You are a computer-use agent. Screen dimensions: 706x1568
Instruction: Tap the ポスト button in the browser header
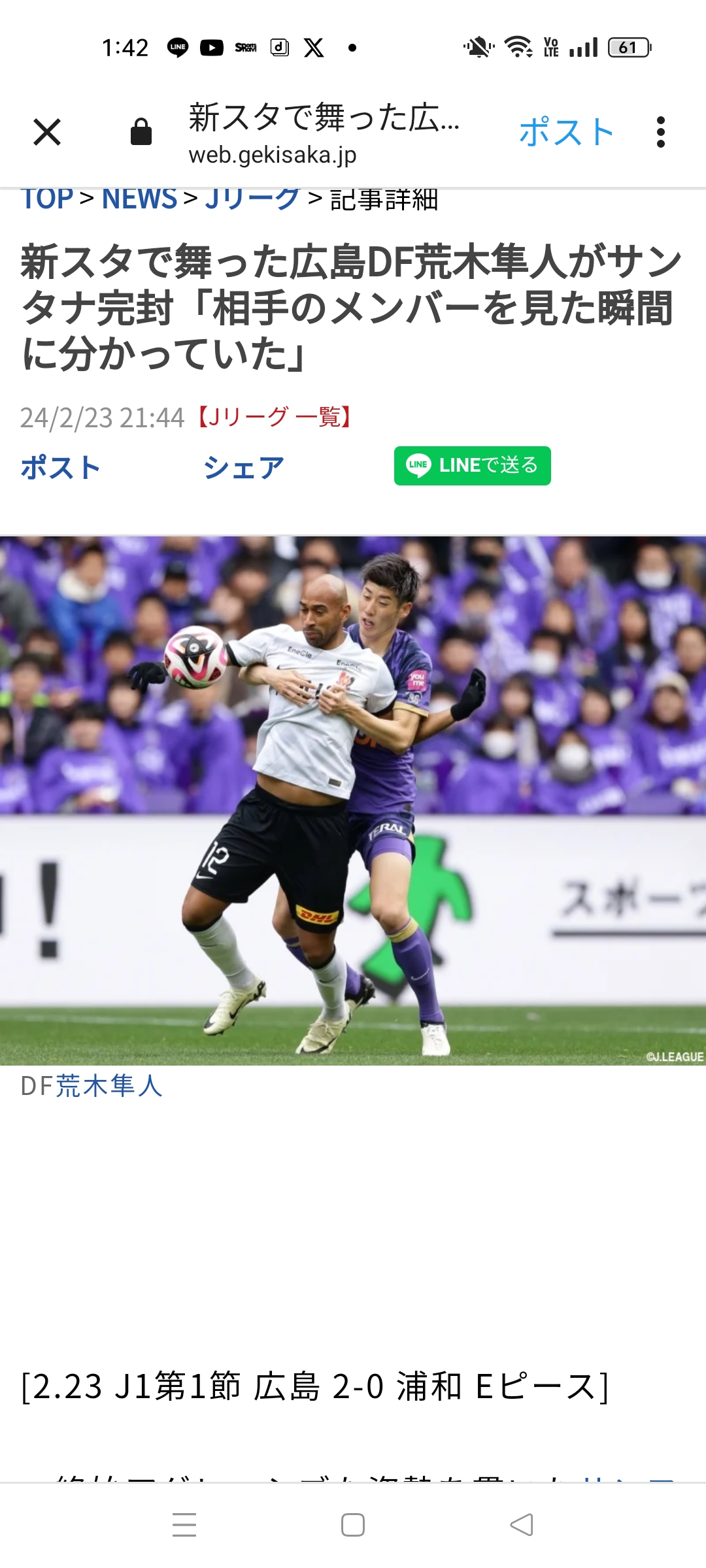click(x=567, y=132)
